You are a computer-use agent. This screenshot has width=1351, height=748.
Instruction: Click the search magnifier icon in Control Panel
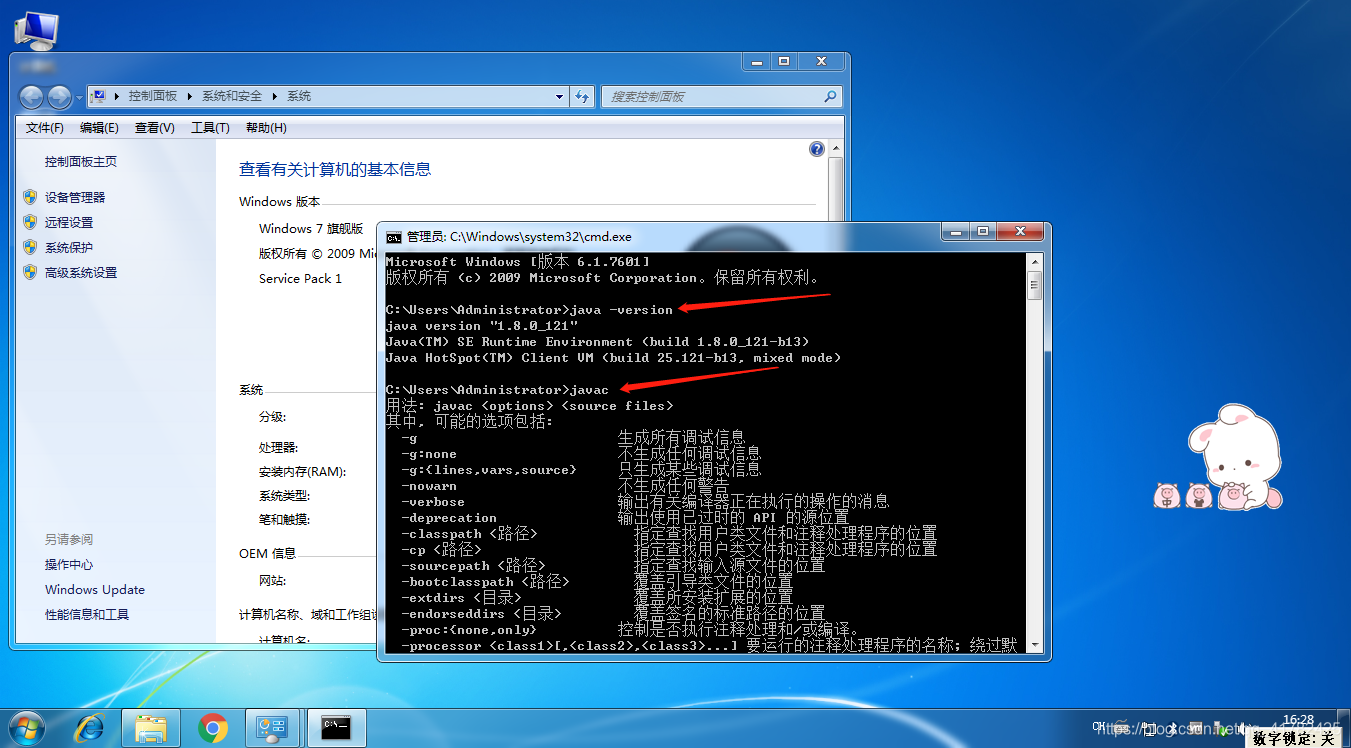pyautogui.click(x=830, y=97)
